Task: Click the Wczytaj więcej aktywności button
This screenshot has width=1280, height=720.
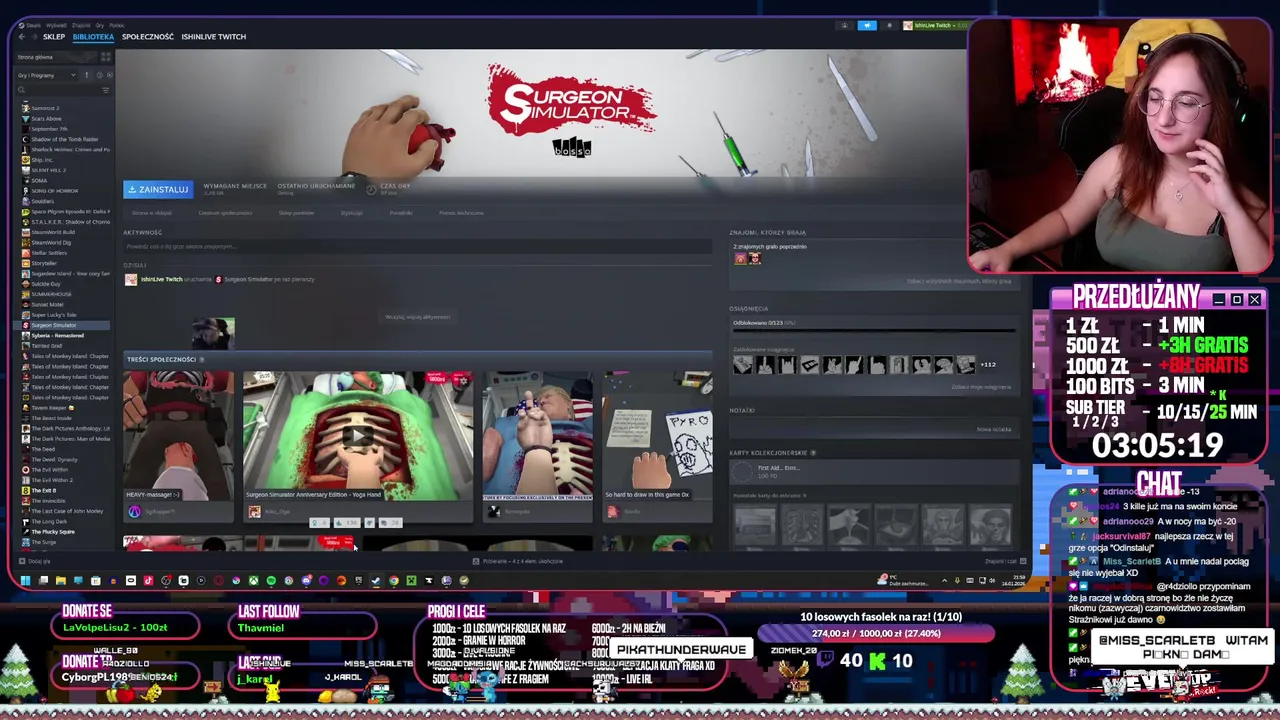Action: [x=418, y=317]
